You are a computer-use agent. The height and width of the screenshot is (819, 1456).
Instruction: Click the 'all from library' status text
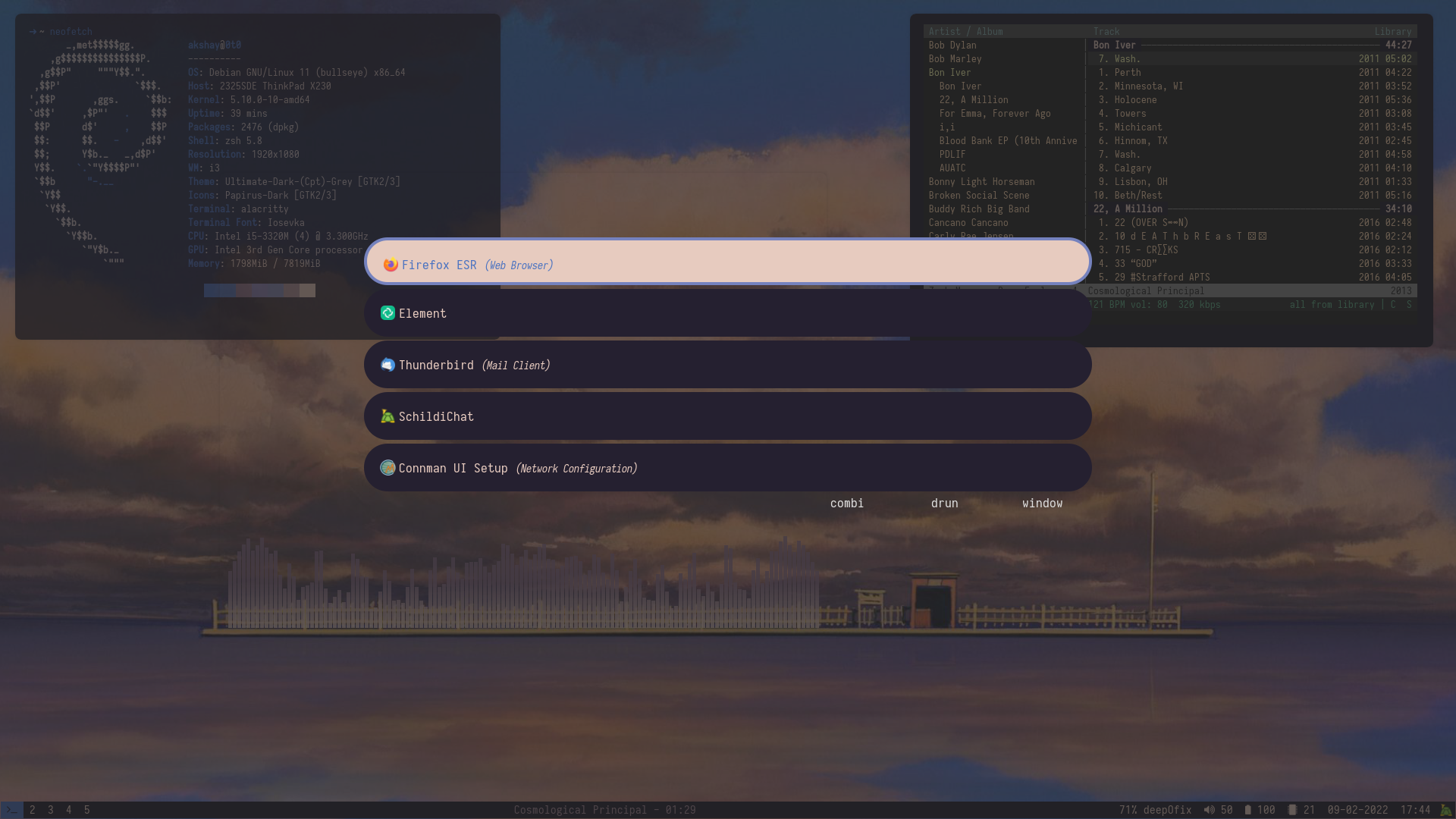(1332, 305)
